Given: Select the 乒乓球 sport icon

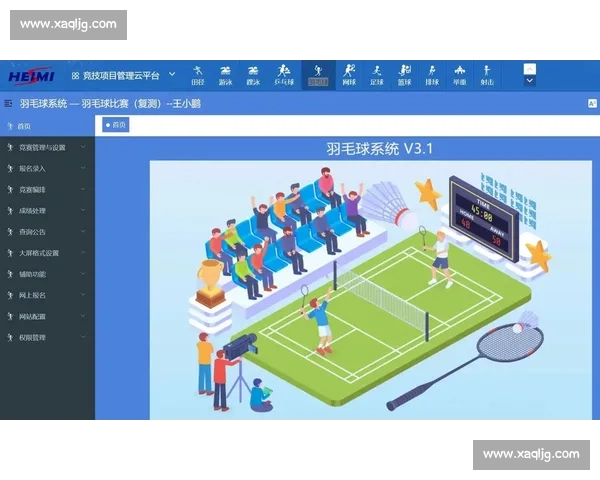Looking at the screenshot, I should pyautogui.click(x=284, y=74).
